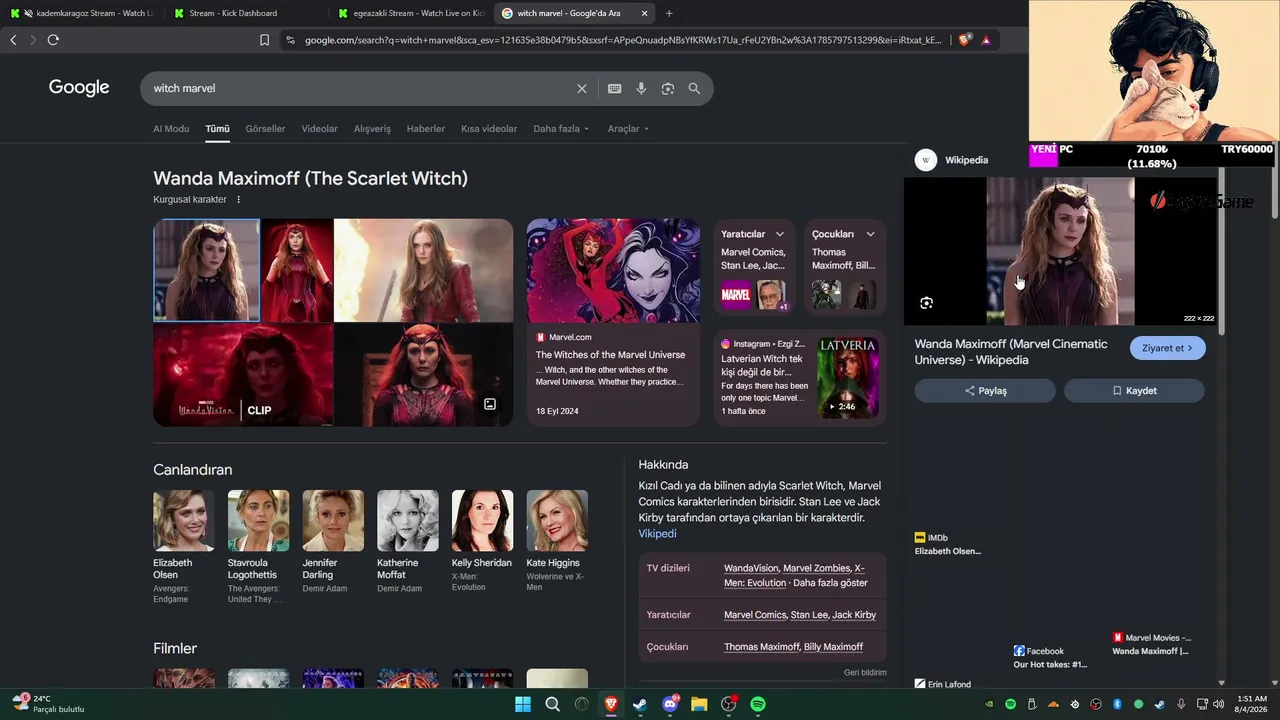1280x720 pixels.
Task: Expand the 'Daha fazla' search filter dropdown
Action: pyautogui.click(x=561, y=129)
